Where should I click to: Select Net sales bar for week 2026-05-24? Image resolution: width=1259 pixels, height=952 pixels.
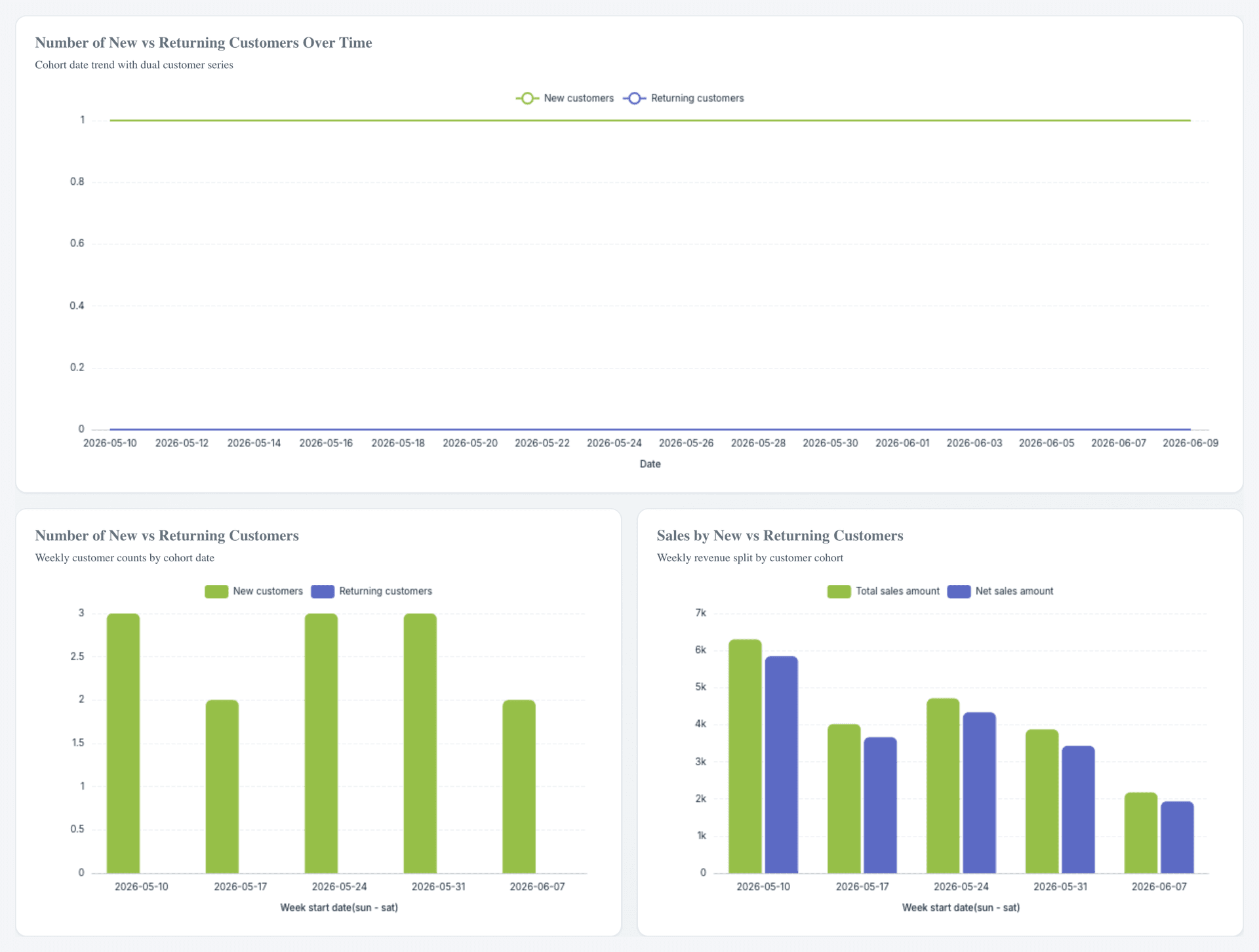tap(979, 793)
